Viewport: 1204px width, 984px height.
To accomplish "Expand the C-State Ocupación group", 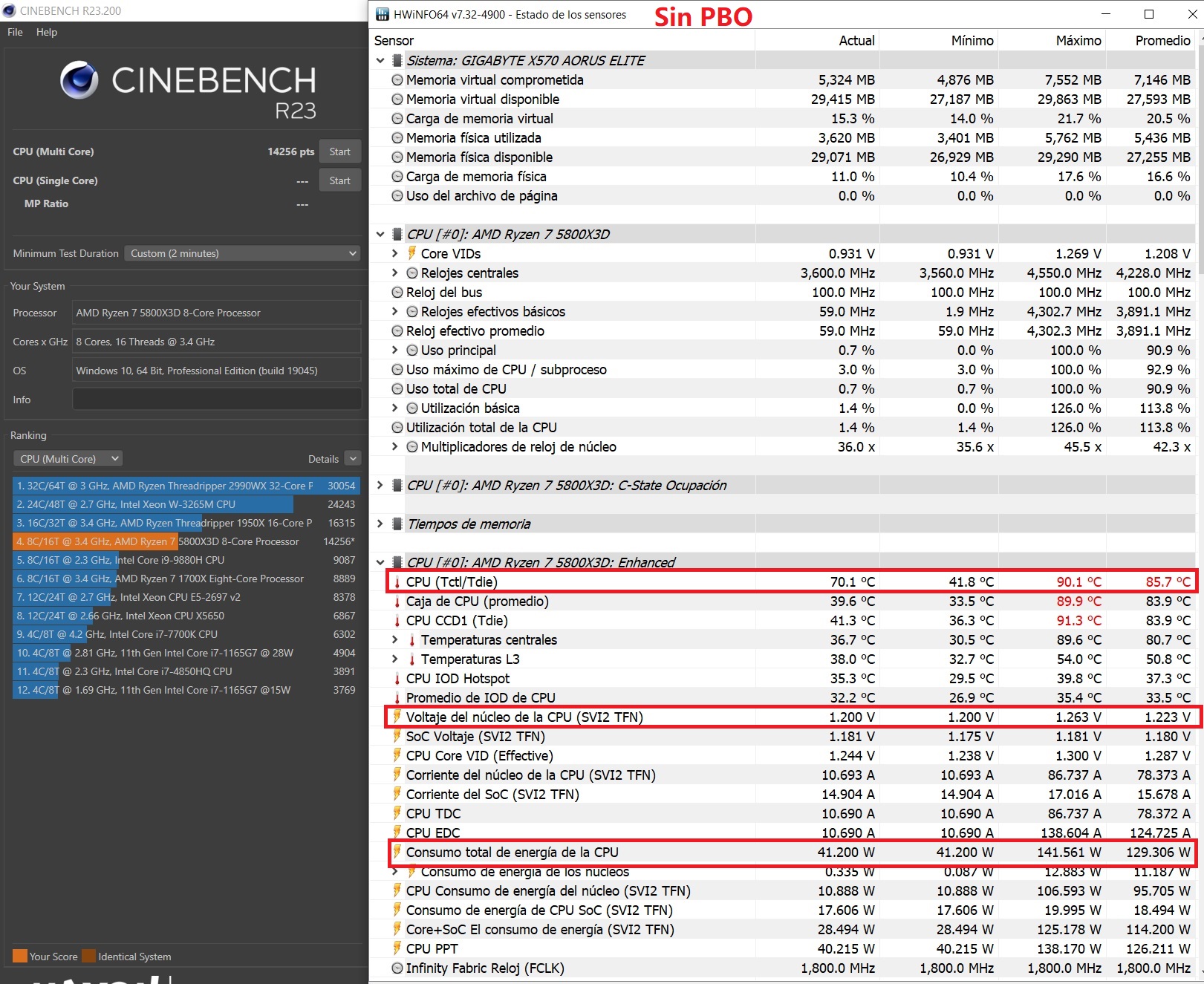I will (x=380, y=486).
